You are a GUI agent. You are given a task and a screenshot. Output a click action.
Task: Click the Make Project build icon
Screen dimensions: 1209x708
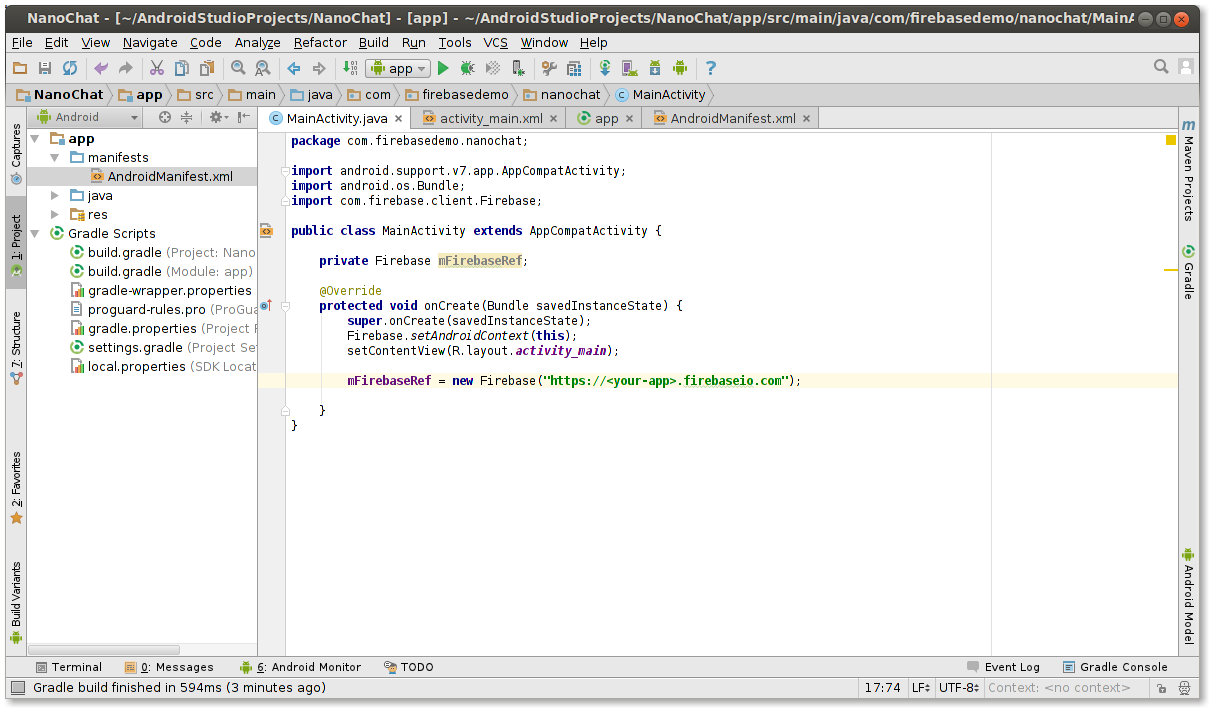(350, 68)
